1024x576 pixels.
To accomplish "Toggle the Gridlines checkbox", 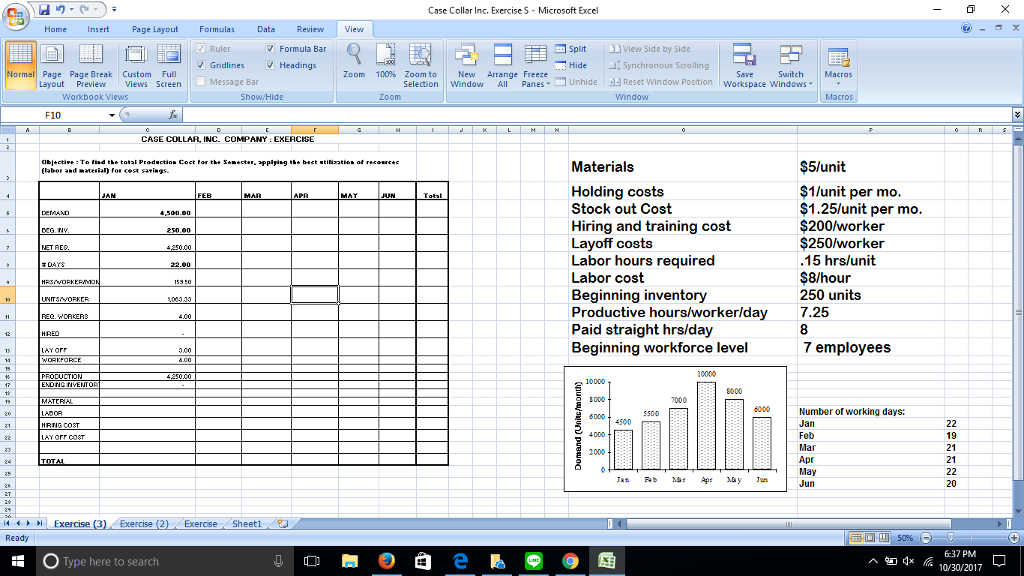I will click(204, 65).
